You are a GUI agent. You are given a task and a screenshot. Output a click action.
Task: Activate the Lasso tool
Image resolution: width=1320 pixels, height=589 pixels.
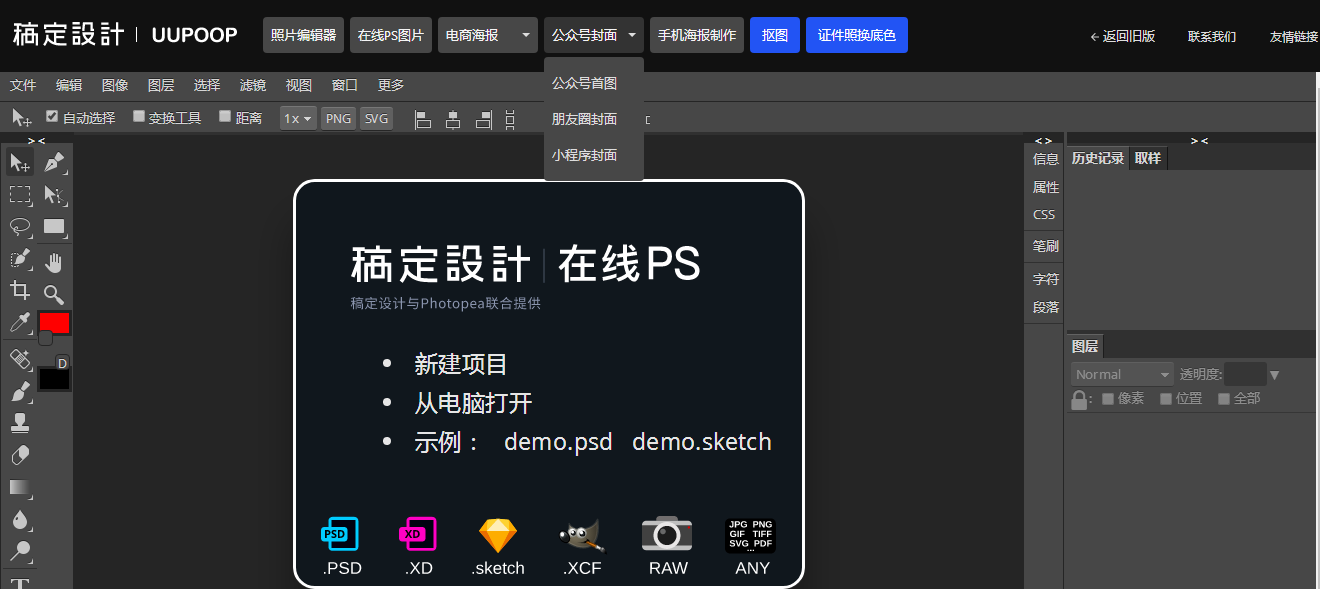pos(20,227)
